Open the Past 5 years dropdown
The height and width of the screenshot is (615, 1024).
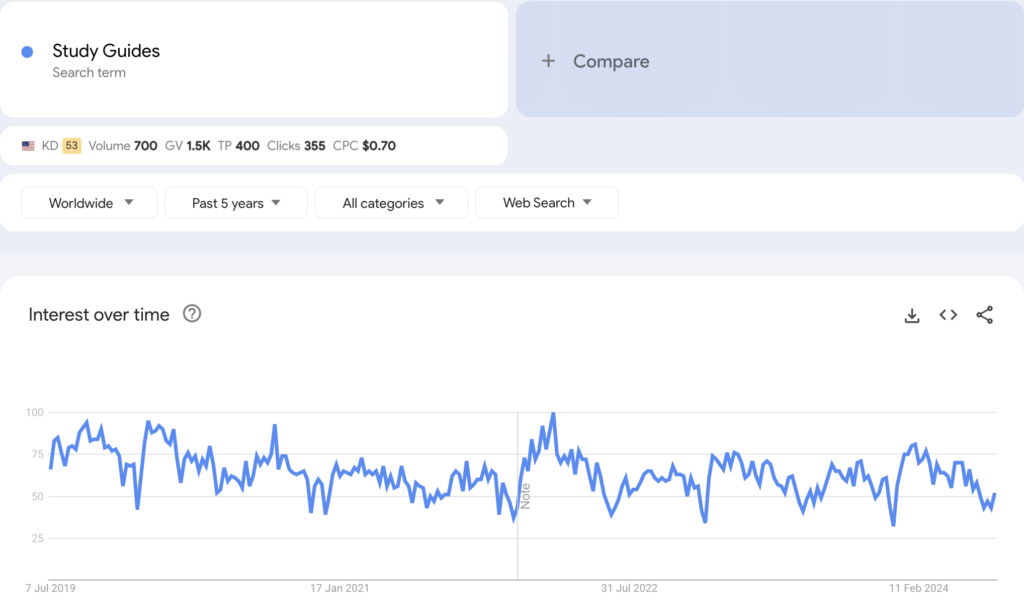coord(236,203)
